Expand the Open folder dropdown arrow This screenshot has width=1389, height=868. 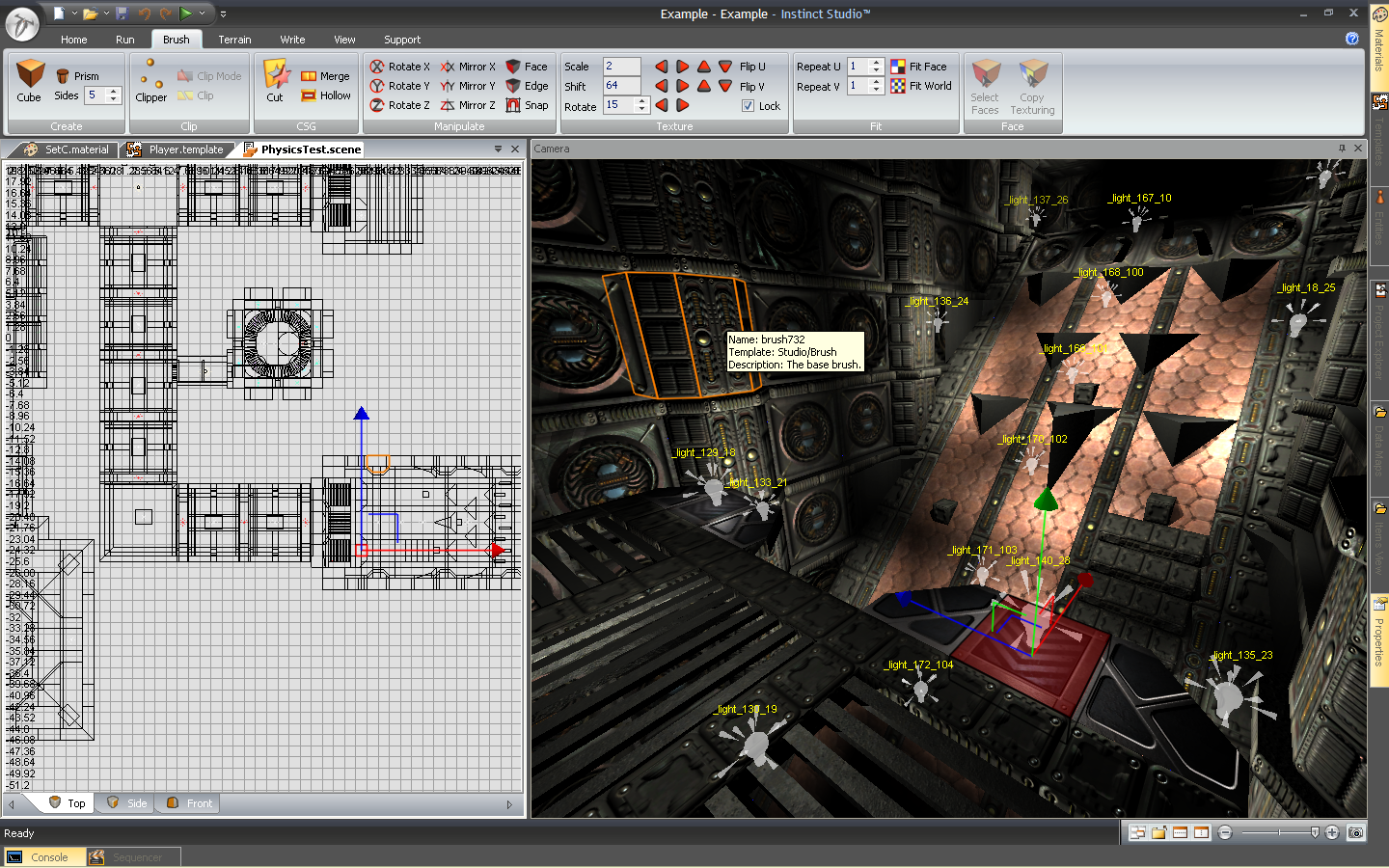105,14
